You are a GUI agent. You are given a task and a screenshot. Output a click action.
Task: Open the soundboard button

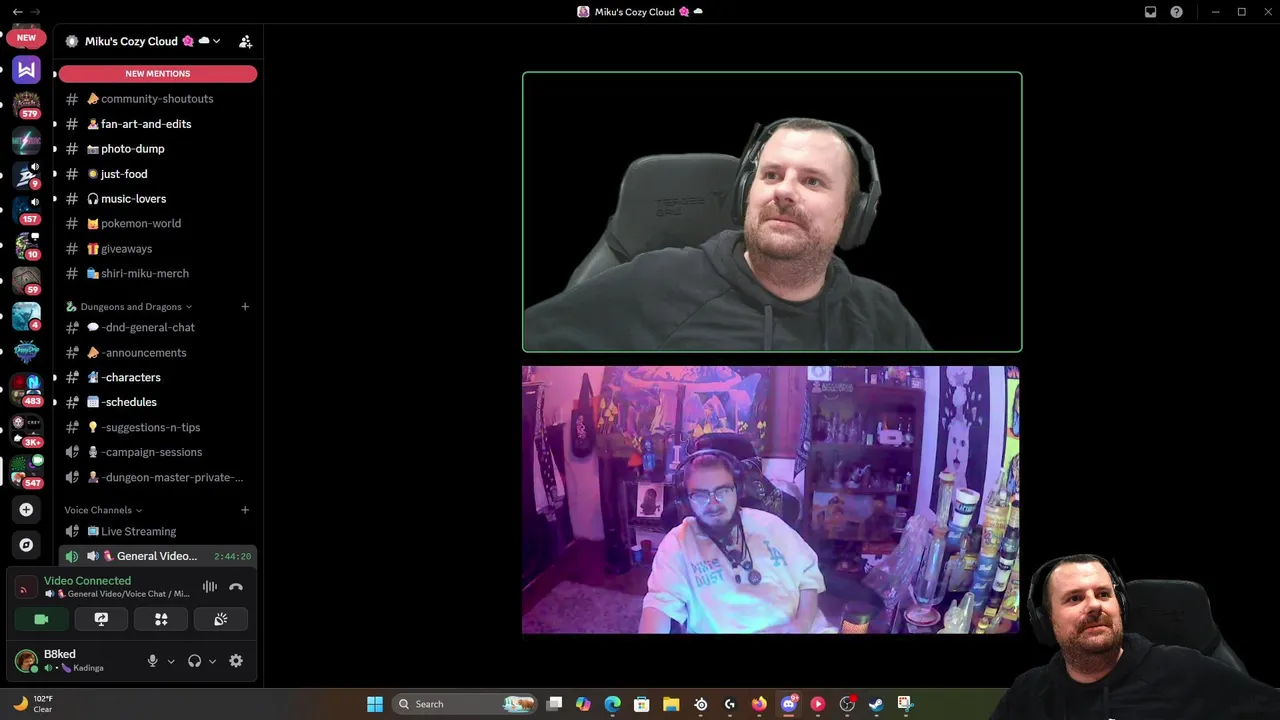[x=221, y=619]
